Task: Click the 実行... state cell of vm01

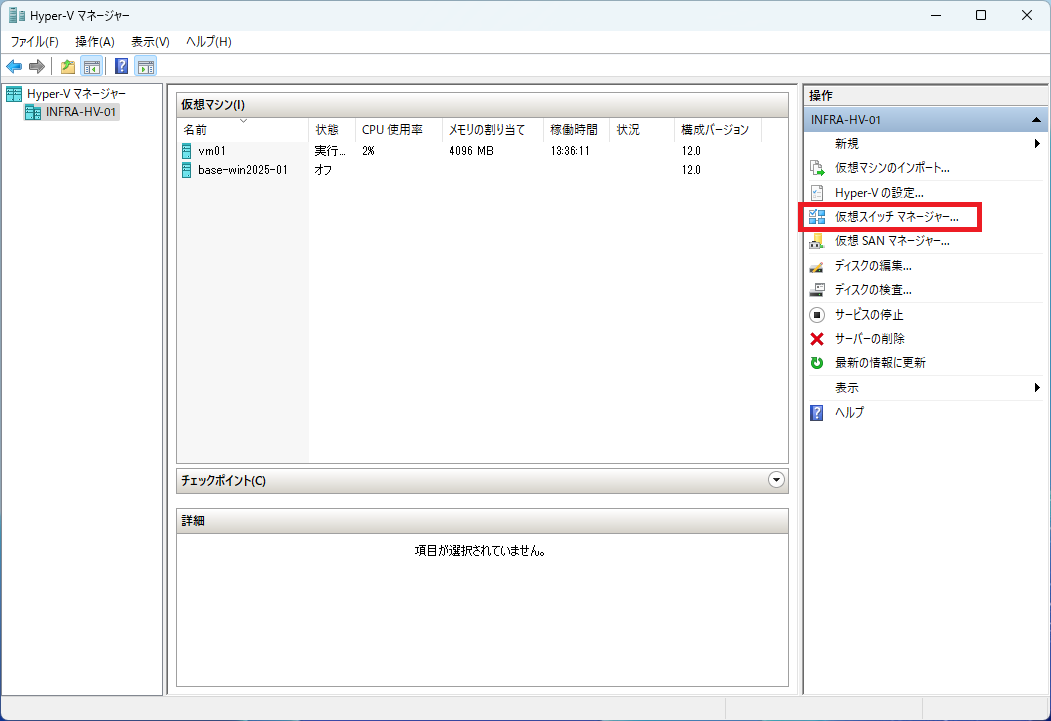Action: (x=330, y=151)
